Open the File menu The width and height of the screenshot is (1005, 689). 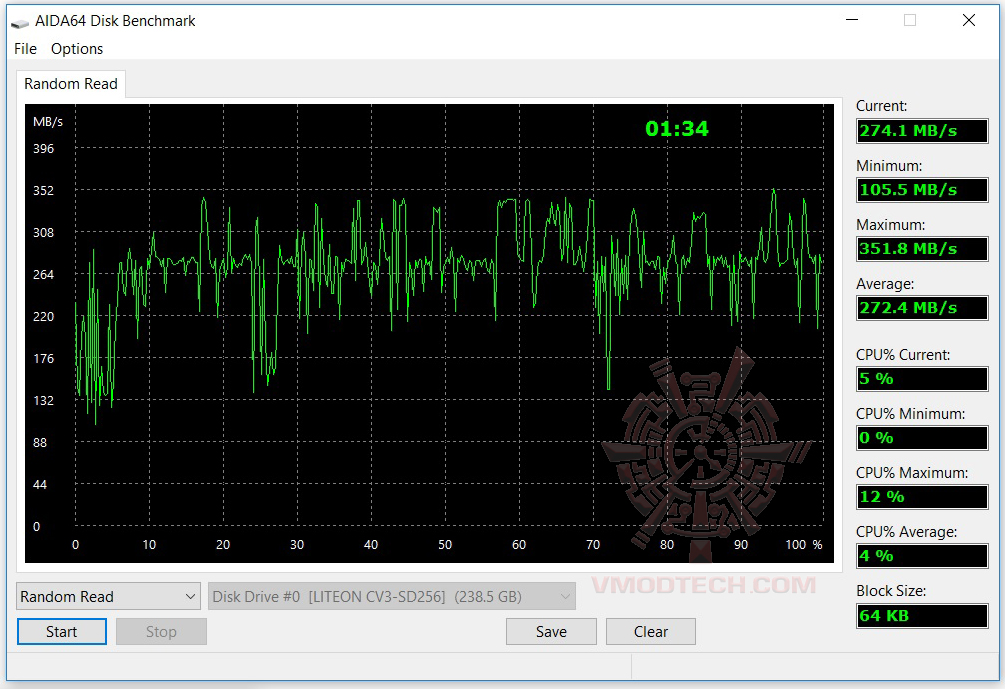click(x=25, y=49)
